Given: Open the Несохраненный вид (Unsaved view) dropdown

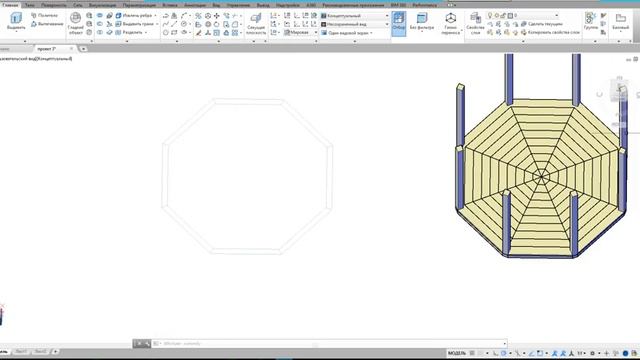Looking at the screenshot, I should 354,24.
